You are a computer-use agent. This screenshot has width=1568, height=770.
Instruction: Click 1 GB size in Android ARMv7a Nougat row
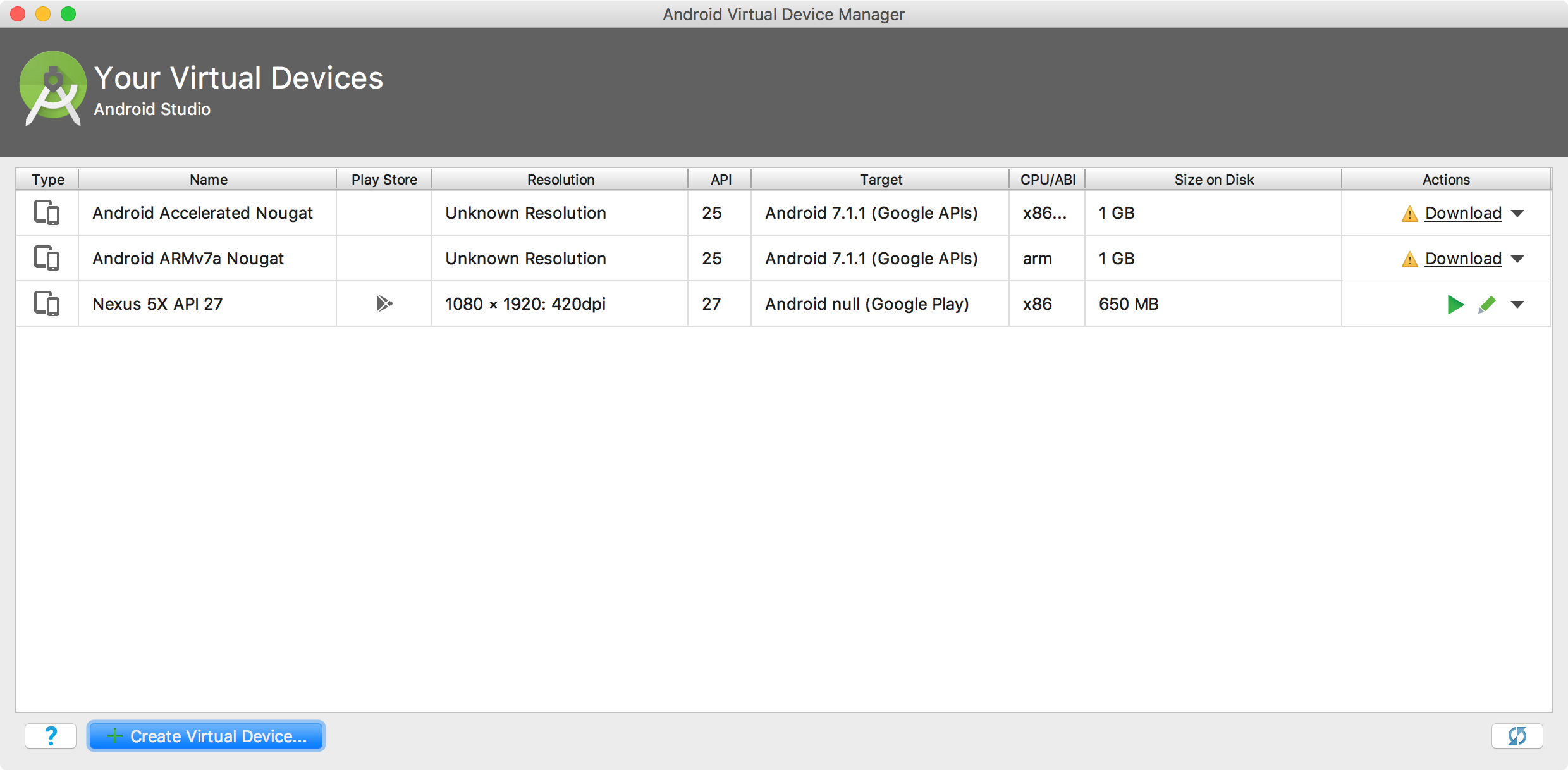click(1117, 259)
